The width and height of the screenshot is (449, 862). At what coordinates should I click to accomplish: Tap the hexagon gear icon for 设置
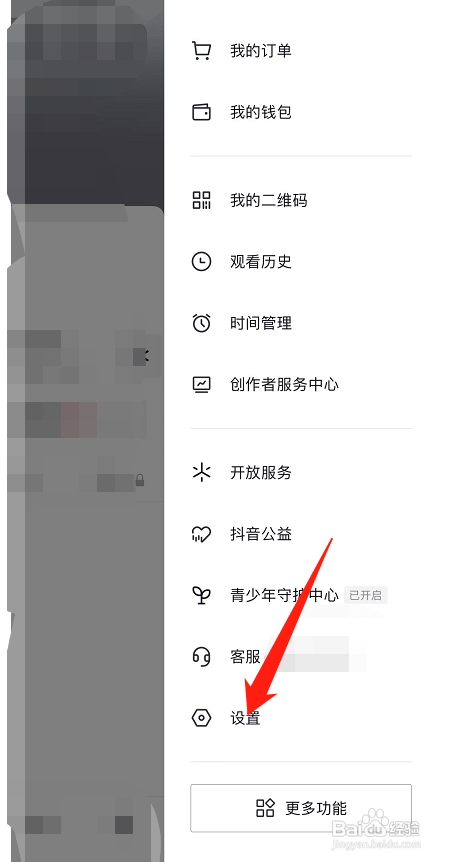201,718
